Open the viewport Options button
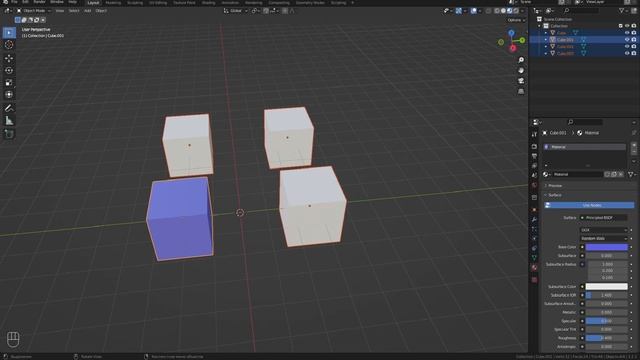This screenshot has width=640, height=360. (516, 20)
